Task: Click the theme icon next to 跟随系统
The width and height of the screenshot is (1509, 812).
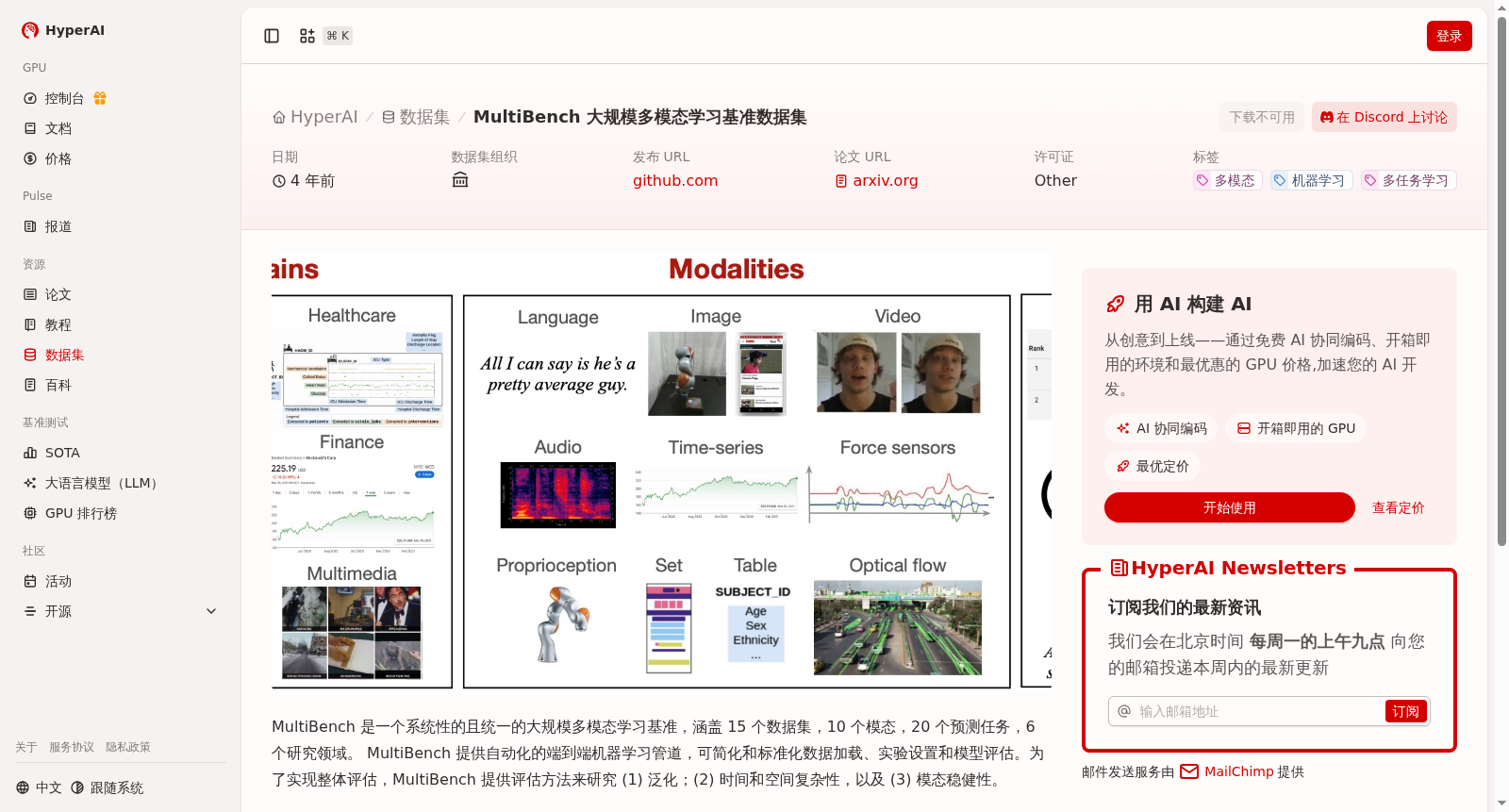Action: 77,787
